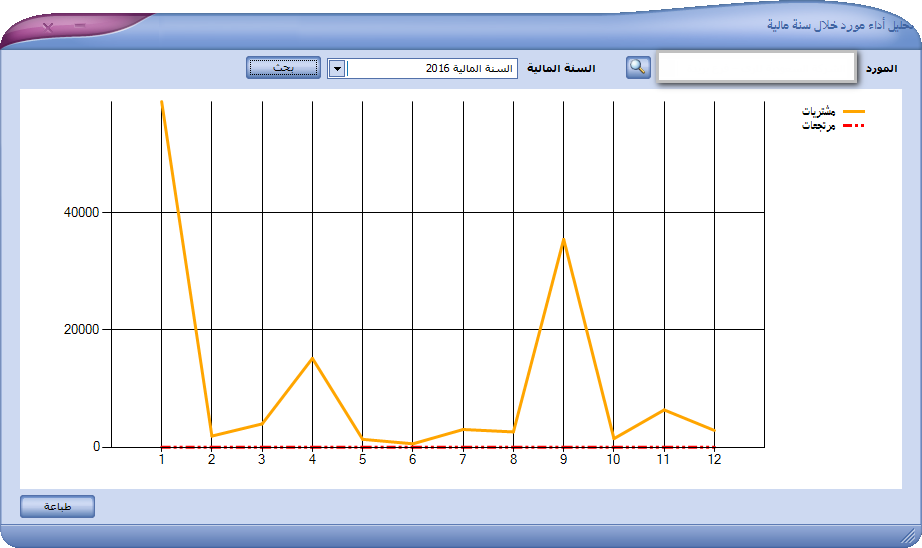
Task: Click the magnifier supplier lookup icon
Action: pos(638,68)
